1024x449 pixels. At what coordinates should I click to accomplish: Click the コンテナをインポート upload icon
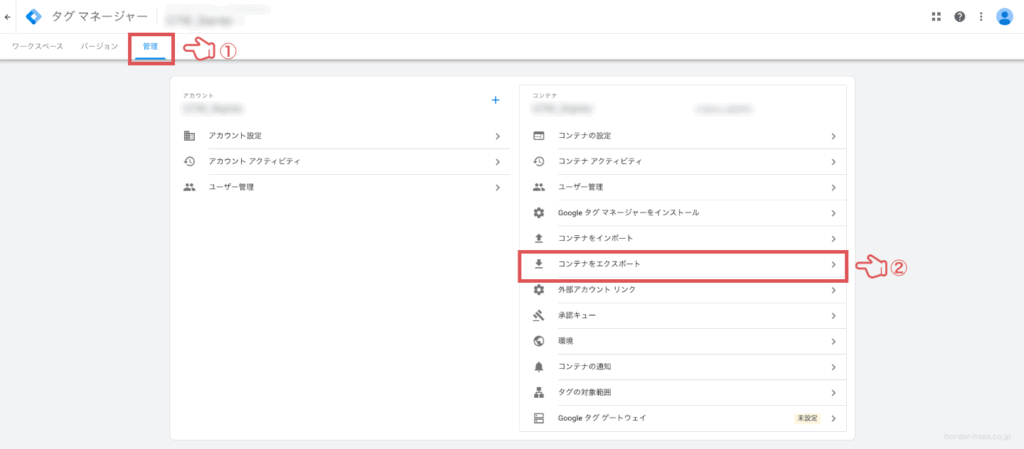(539, 238)
